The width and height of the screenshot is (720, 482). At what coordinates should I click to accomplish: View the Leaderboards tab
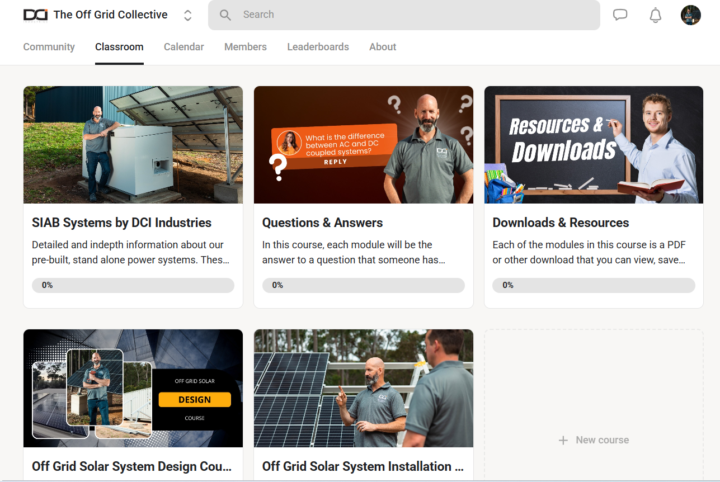point(318,47)
